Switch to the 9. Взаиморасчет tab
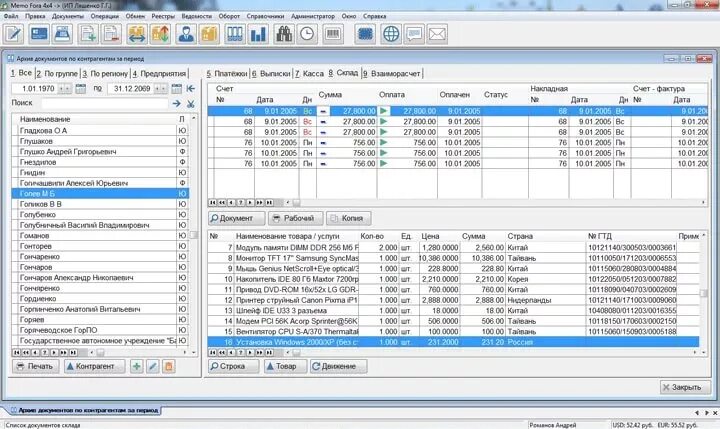Viewport: 720px width, 429px height. coord(392,73)
